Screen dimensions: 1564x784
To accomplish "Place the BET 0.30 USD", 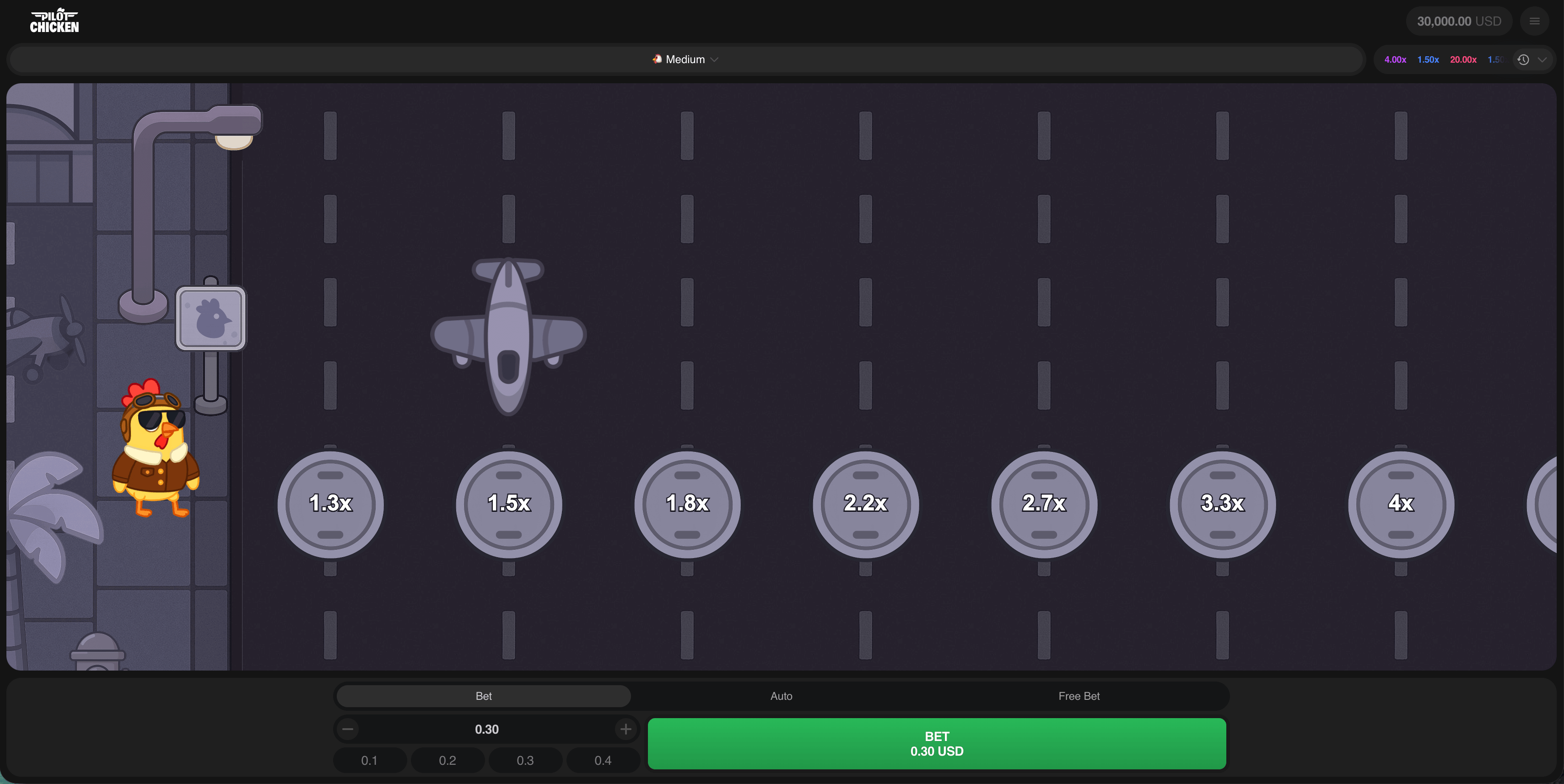I will (x=937, y=743).
